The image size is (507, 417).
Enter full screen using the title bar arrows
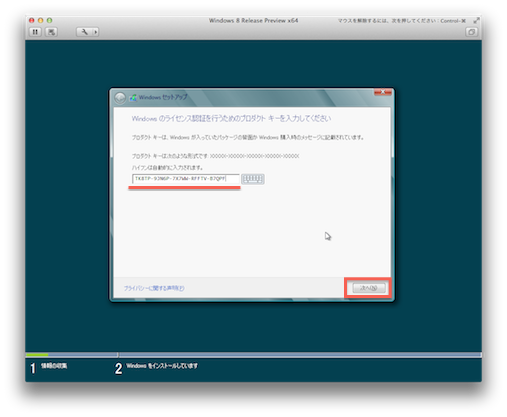click(x=476, y=20)
